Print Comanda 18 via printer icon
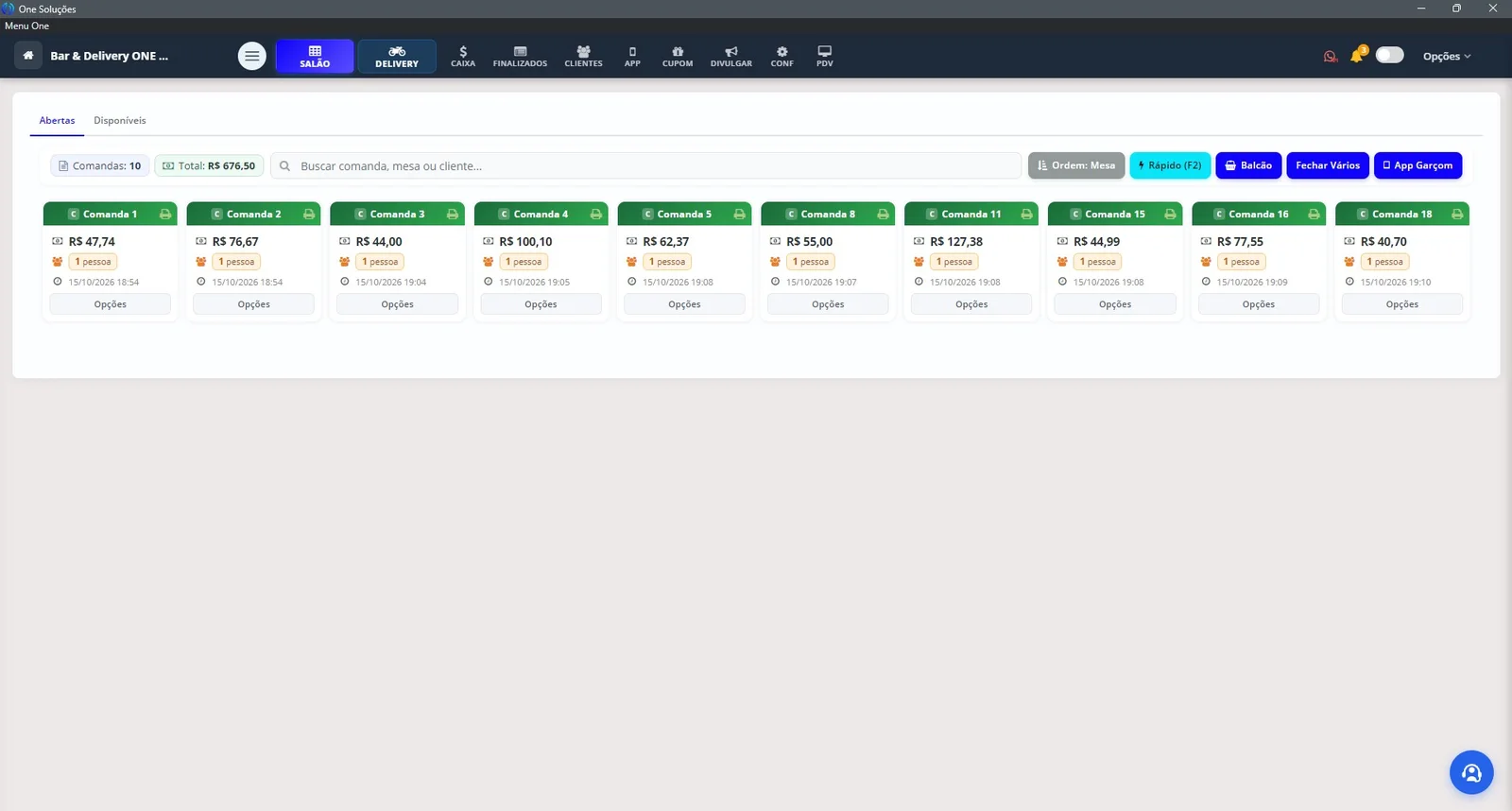Viewport: 1512px width, 811px height. coord(1457,215)
